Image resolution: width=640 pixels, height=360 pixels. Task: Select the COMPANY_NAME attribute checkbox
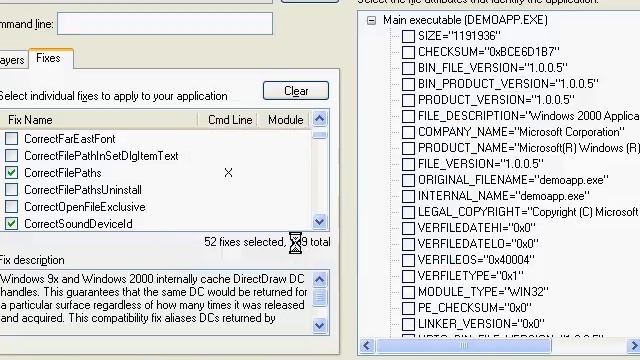(x=408, y=132)
